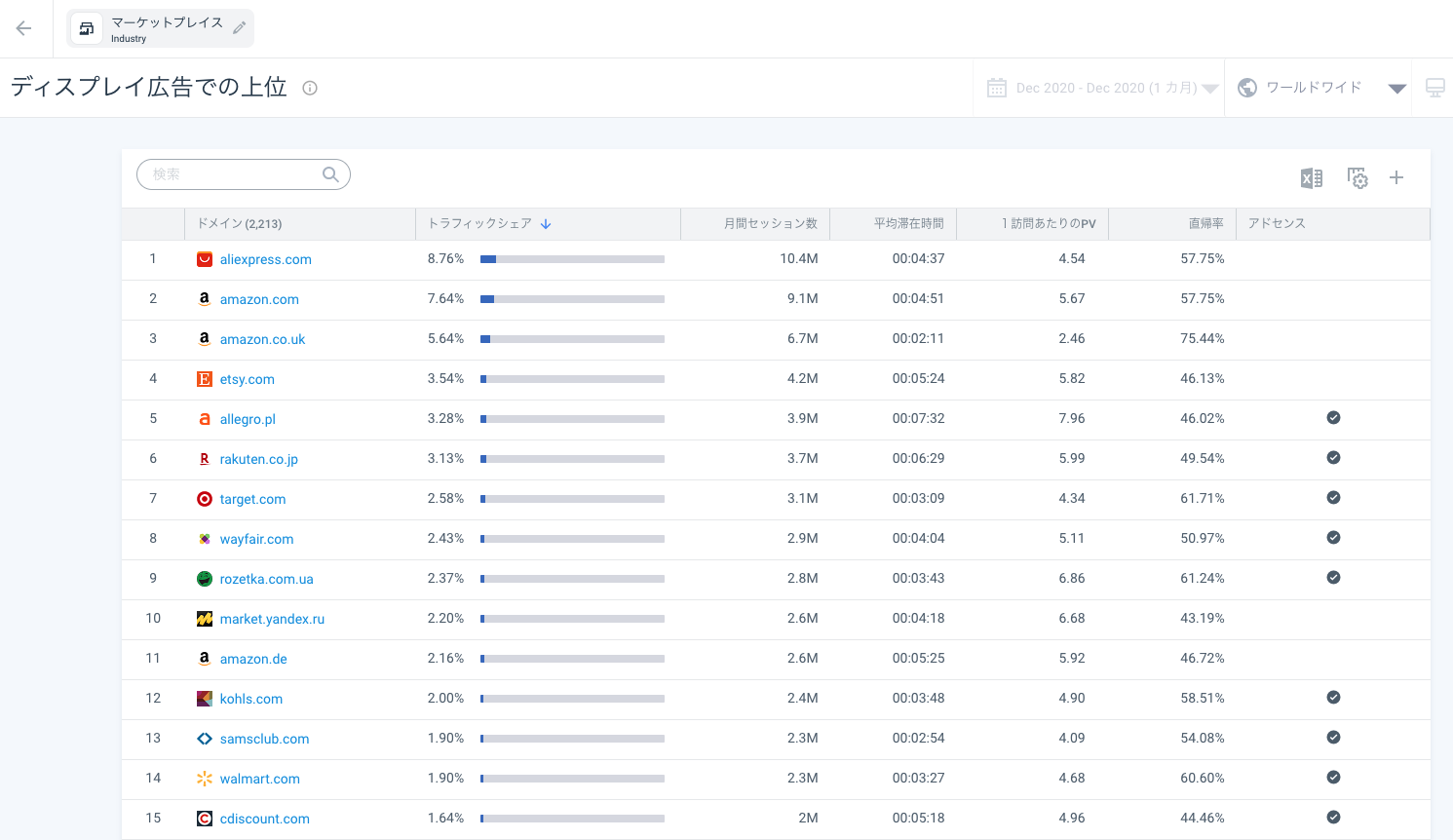The image size is (1453, 840).
Task: Click the target.com favicon
Action: 205,499
